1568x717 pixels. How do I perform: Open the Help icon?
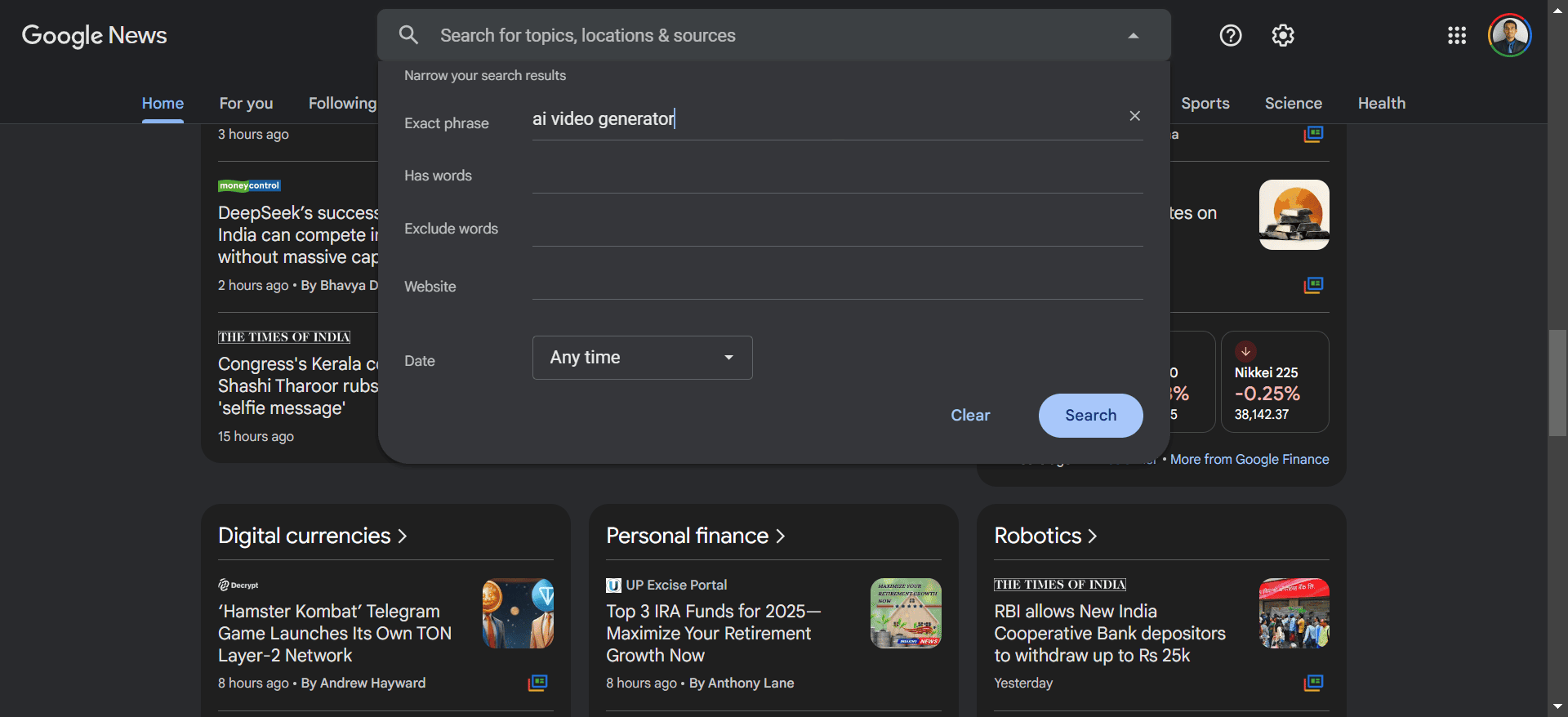click(1231, 35)
